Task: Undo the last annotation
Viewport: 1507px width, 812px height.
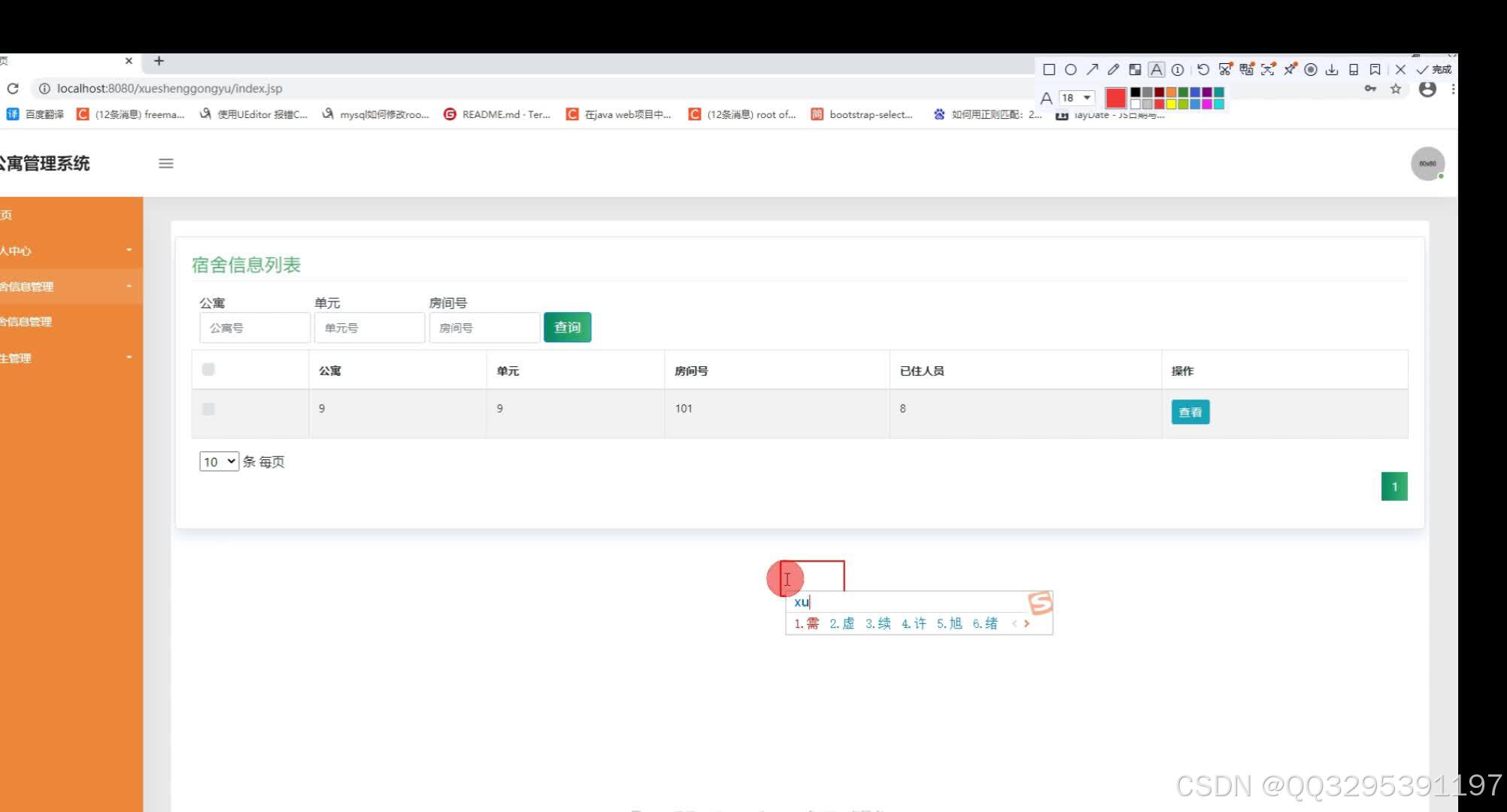Action: click(x=1203, y=69)
